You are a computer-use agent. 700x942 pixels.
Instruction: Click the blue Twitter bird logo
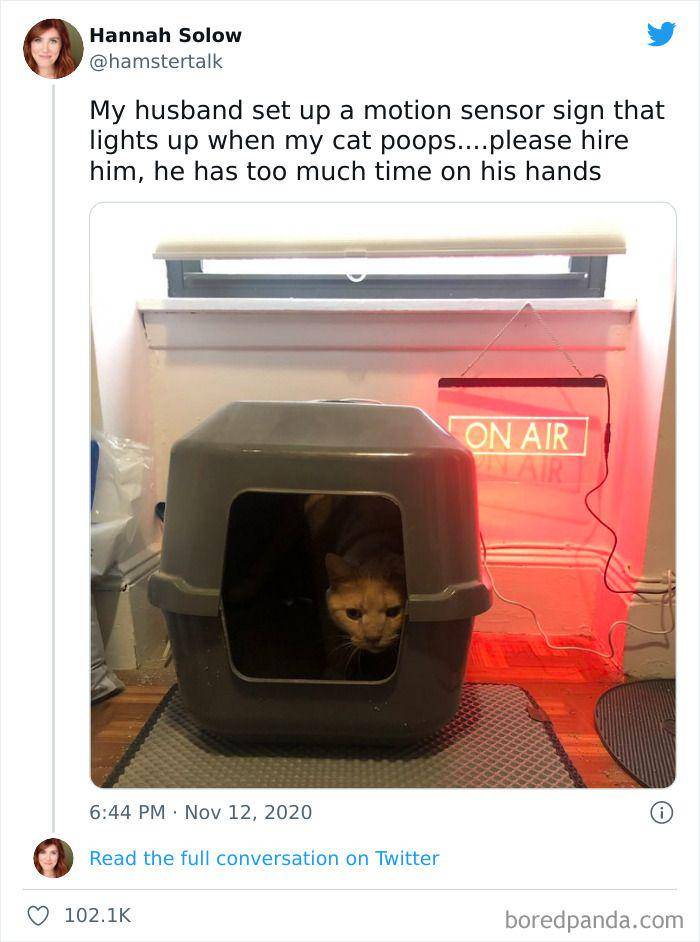pyautogui.click(x=661, y=34)
